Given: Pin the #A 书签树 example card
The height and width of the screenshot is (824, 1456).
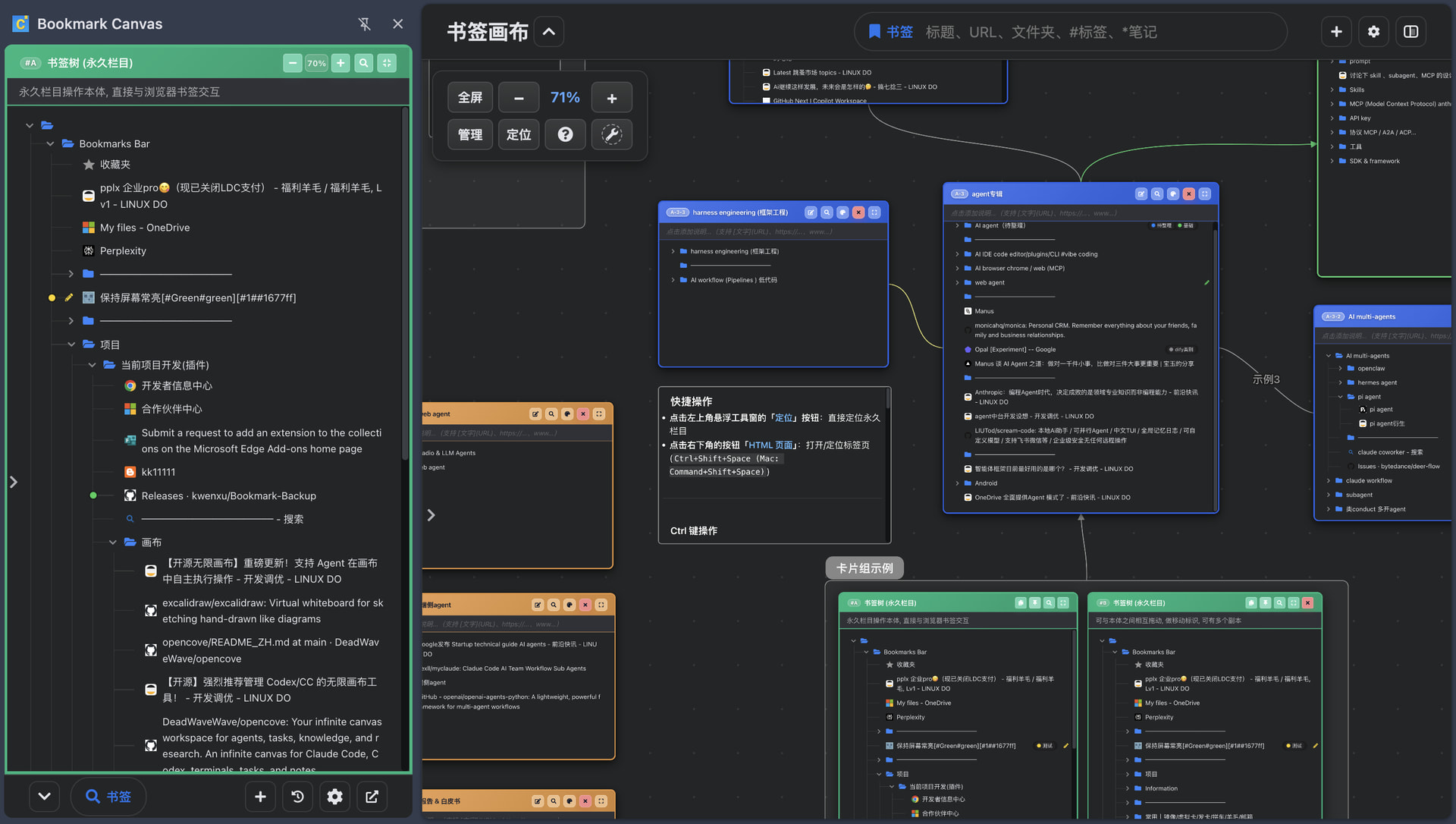Looking at the screenshot, I should click(x=1035, y=603).
